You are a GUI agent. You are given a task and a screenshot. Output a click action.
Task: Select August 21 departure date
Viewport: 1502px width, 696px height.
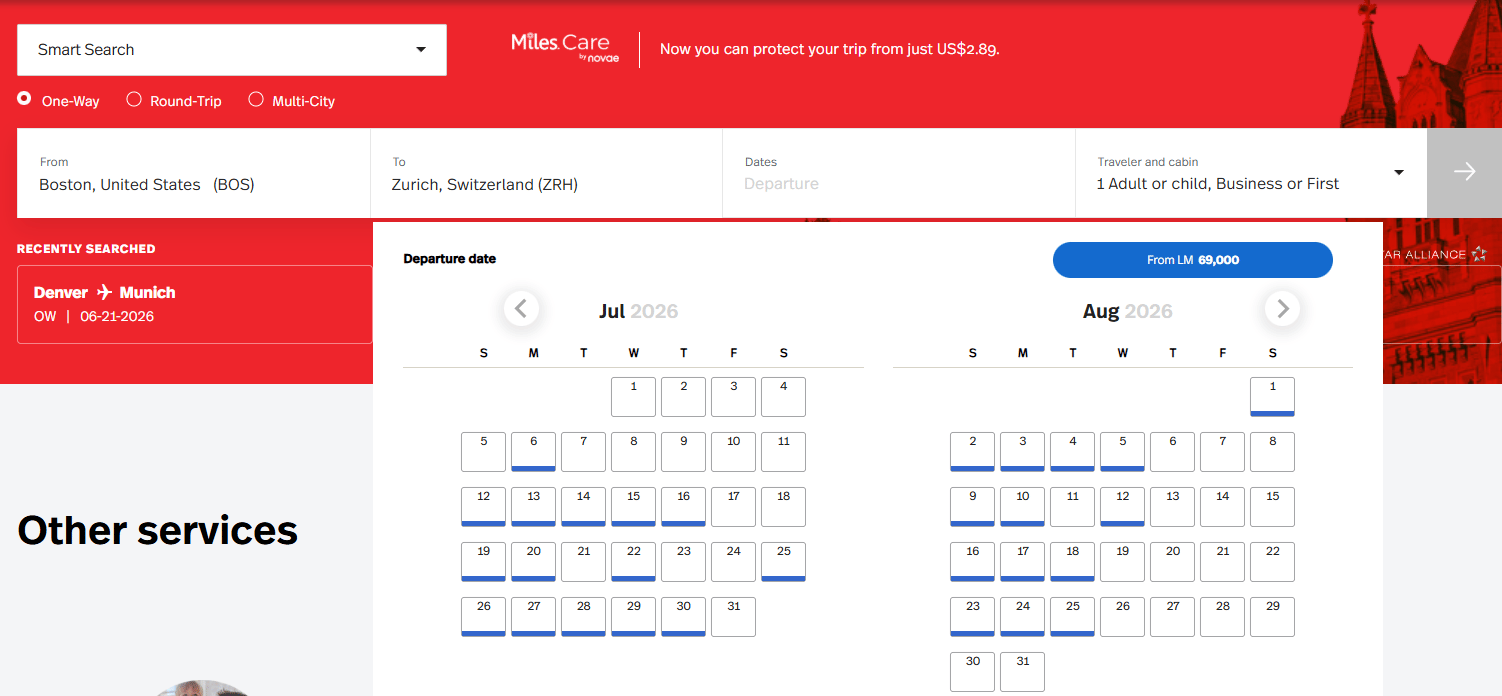coord(1222,562)
